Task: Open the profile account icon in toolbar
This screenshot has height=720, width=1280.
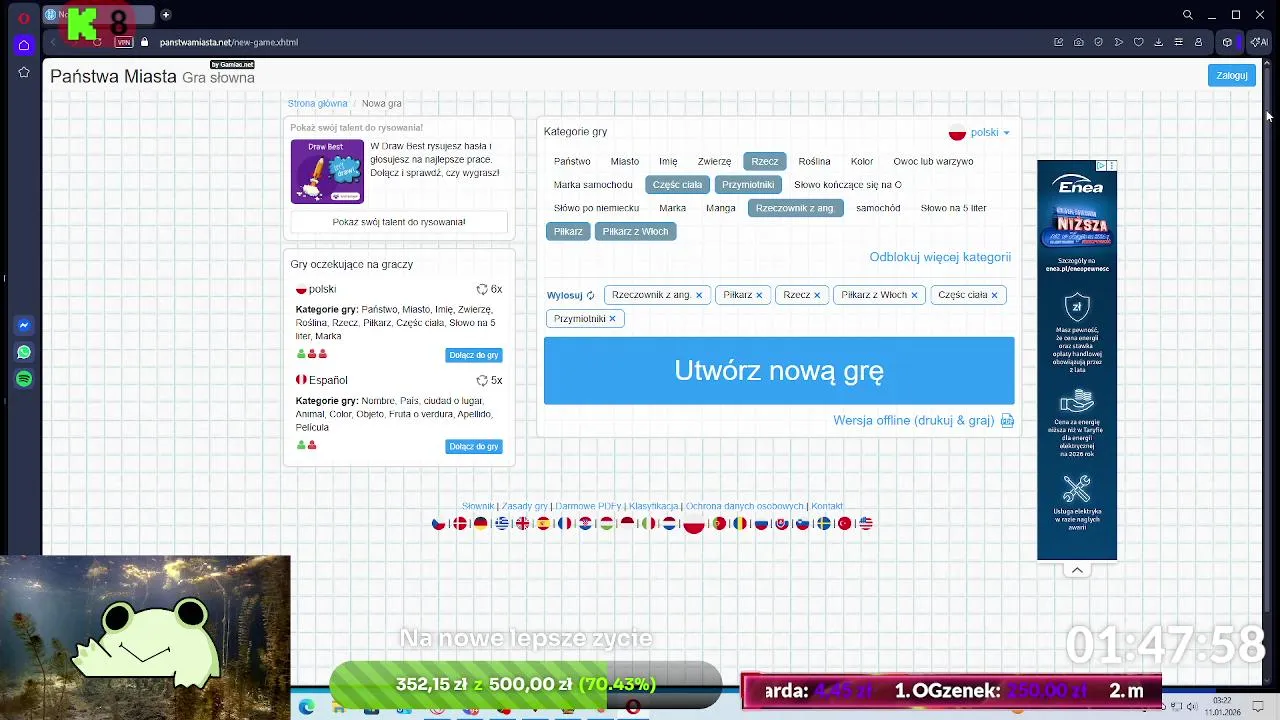Action: (x=1198, y=42)
